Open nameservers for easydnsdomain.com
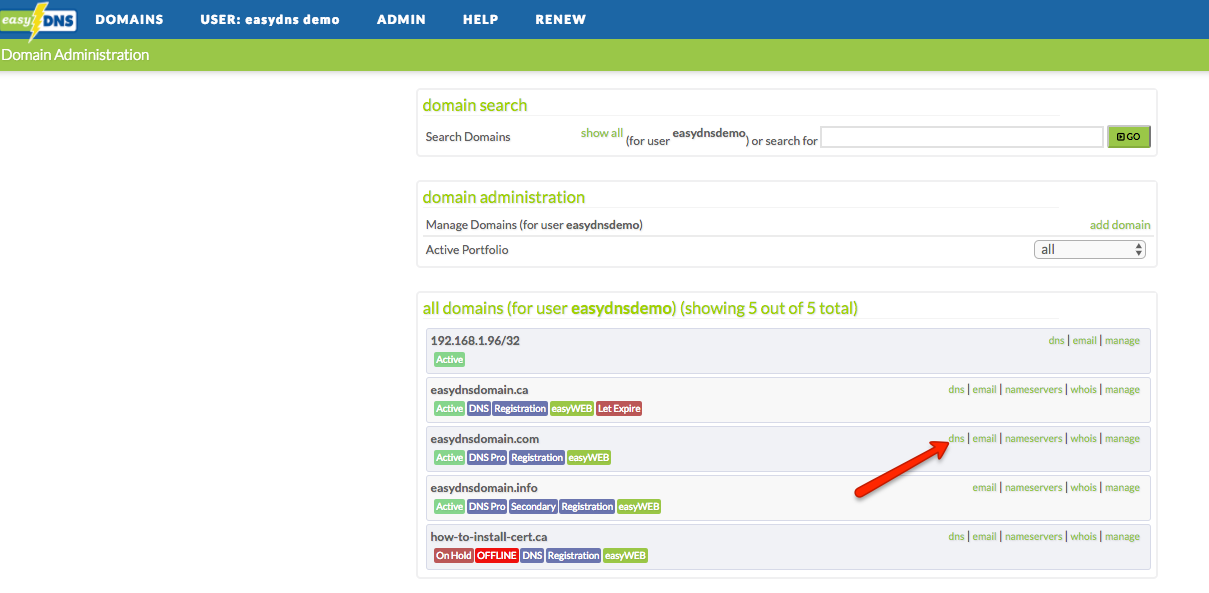1209x593 pixels. point(1034,439)
